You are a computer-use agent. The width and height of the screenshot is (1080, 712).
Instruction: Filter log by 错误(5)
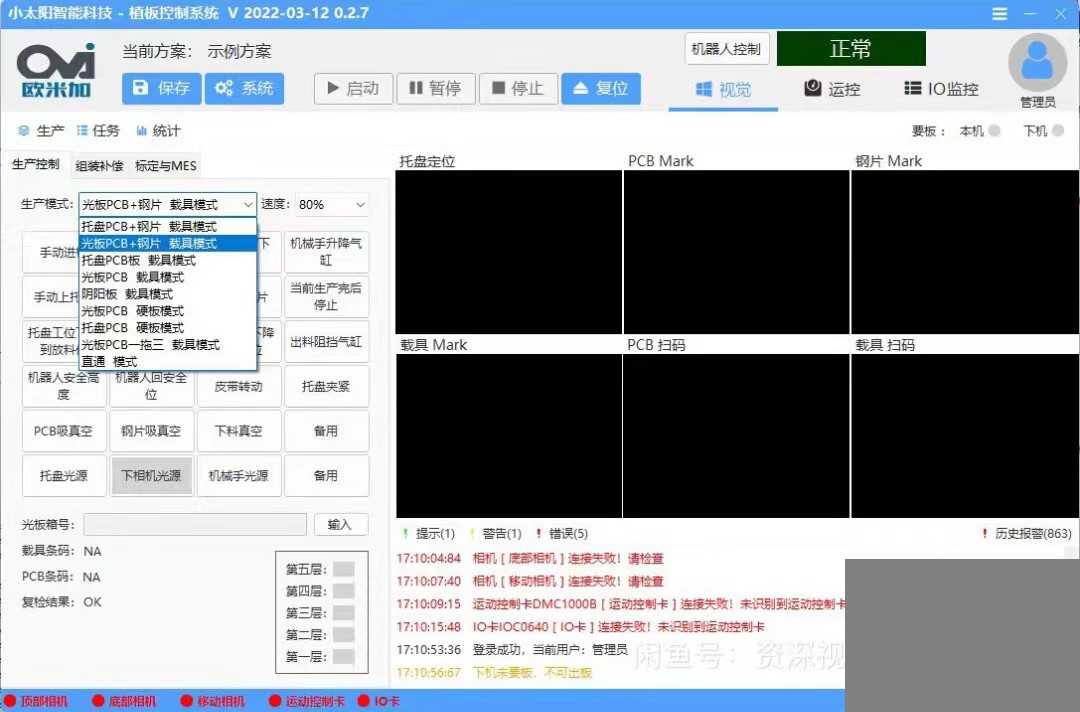click(x=561, y=534)
